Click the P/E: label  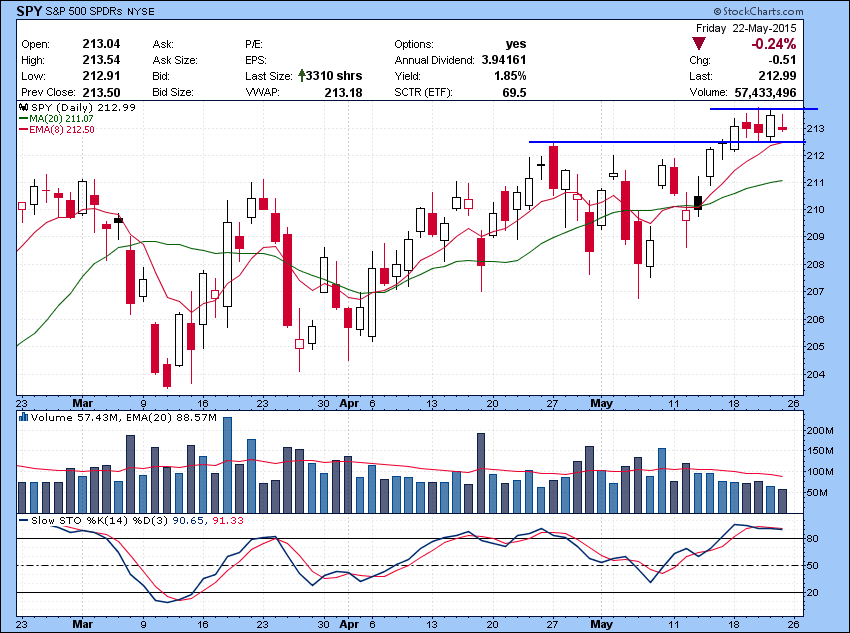click(x=254, y=44)
